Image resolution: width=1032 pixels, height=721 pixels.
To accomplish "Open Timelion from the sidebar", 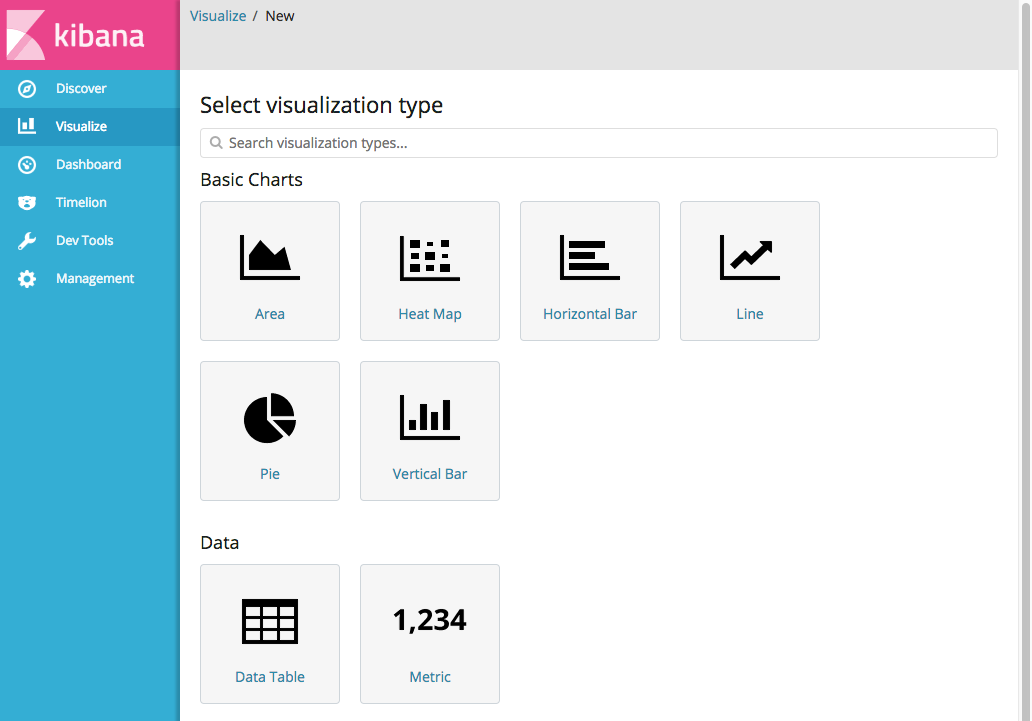I will point(82,202).
